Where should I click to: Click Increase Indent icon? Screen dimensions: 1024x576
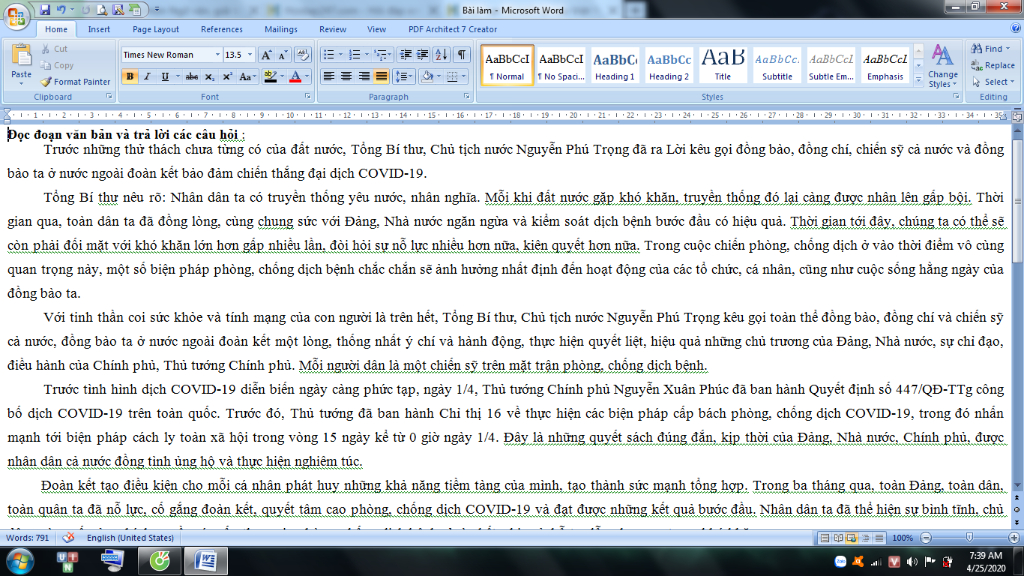(x=423, y=55)
